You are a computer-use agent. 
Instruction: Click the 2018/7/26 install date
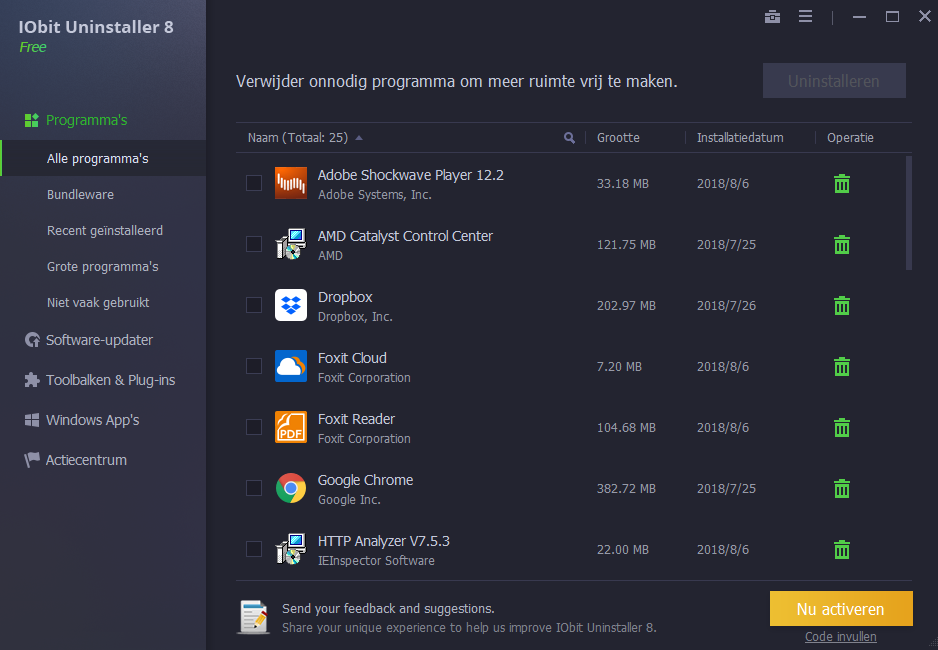(x=726, y=306)
